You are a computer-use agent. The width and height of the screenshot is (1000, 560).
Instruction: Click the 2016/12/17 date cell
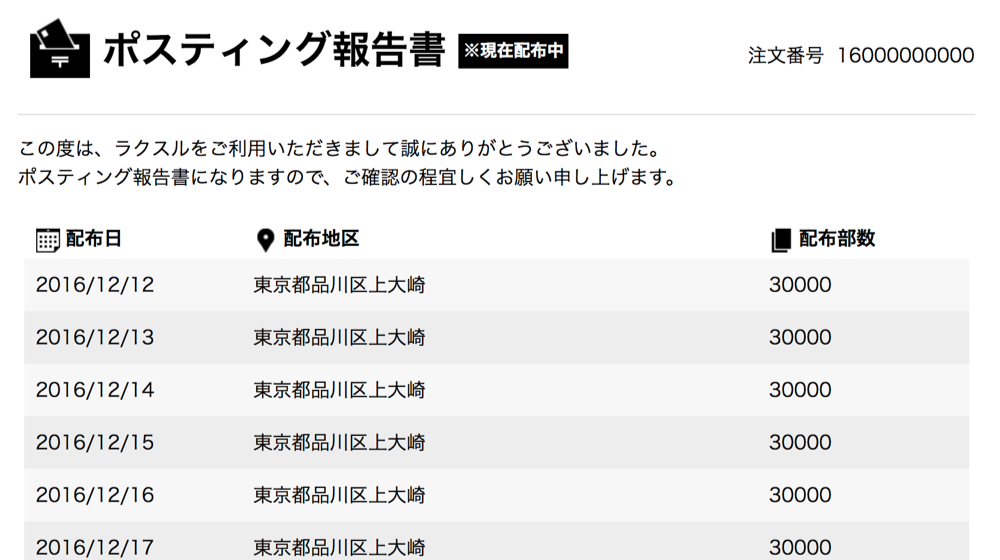click(95, 547)
